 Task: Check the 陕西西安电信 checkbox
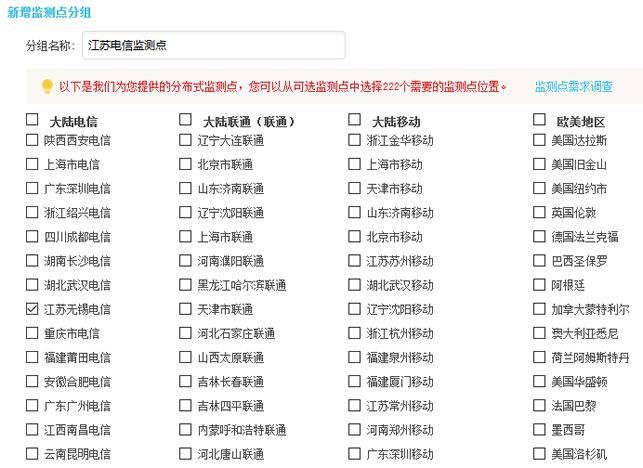(x=33, y=140)
